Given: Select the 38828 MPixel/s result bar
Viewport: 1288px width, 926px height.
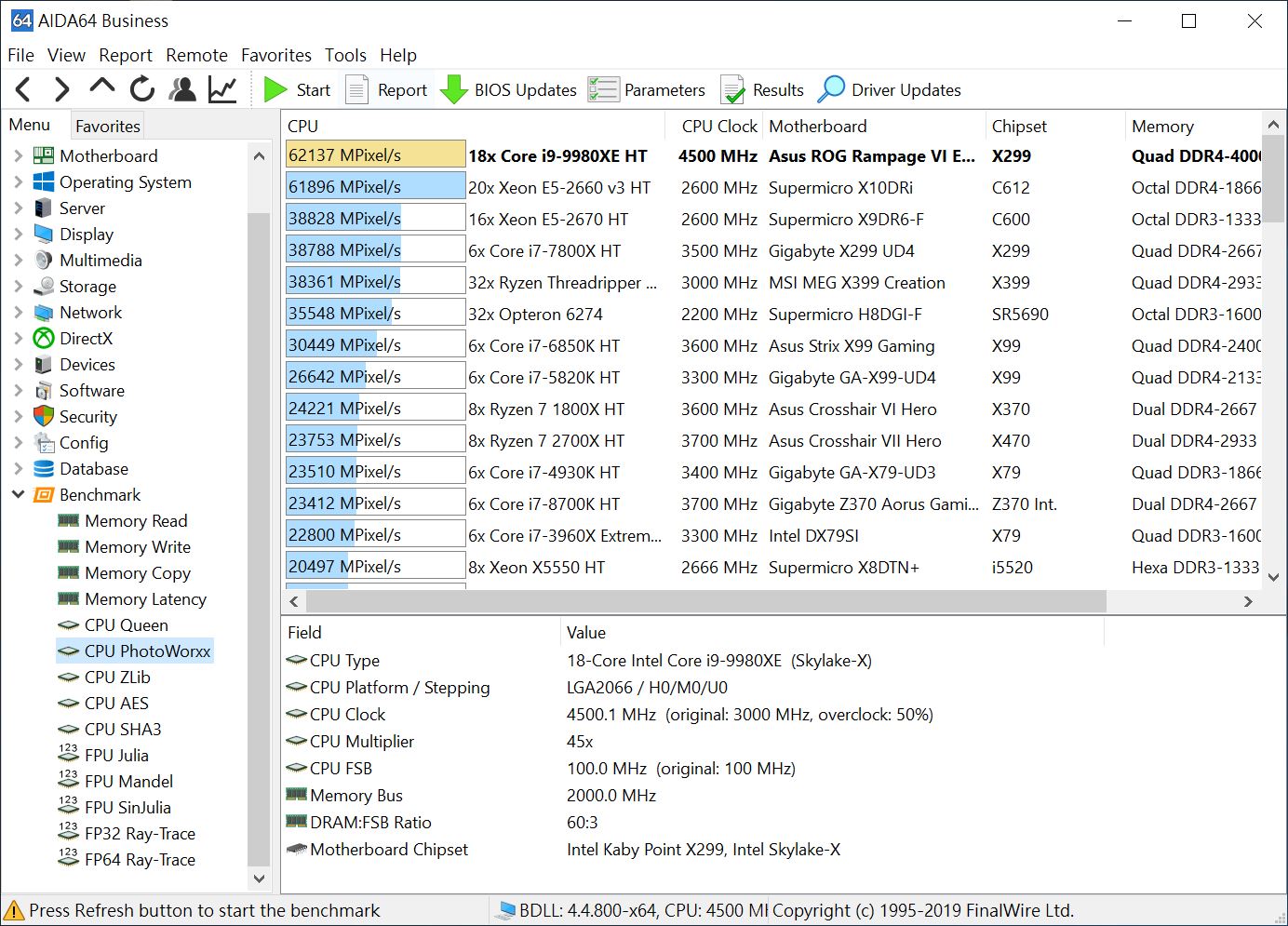Looking at the screenshot, I should point(376,218).
